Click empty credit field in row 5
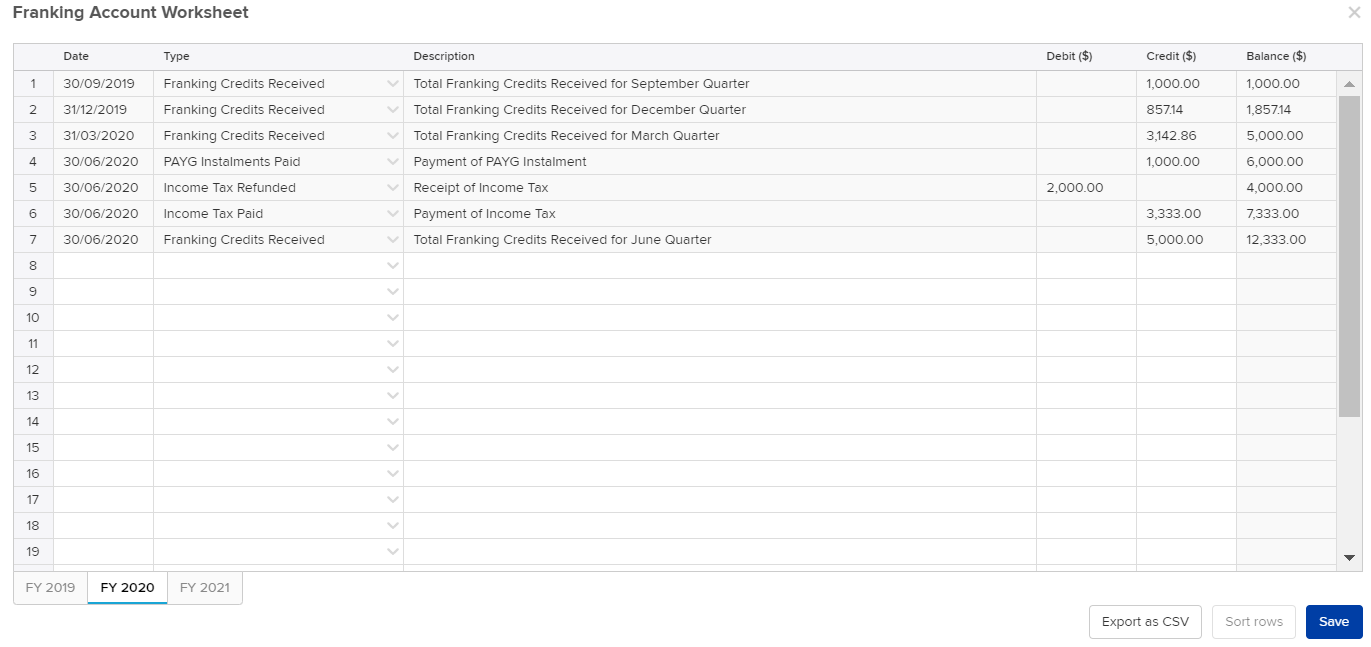 coord(1187,188)
